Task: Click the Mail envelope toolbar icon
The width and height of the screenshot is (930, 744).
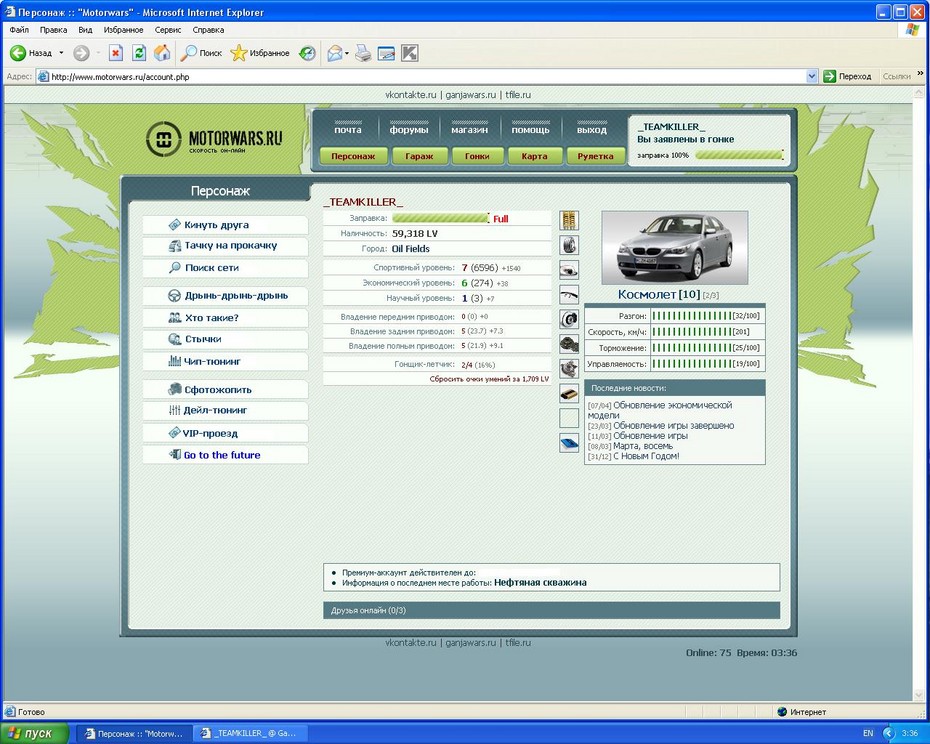Action: pos(335,53)
